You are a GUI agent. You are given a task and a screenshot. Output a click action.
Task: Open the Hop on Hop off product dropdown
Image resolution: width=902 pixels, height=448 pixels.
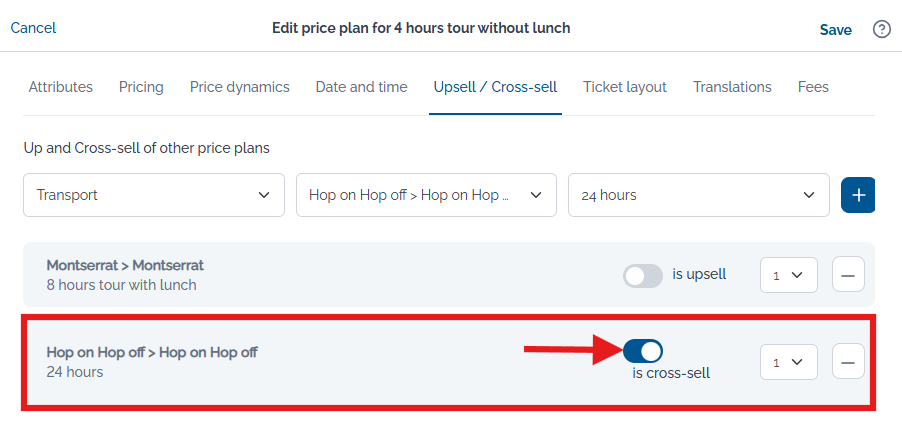tap(426, 195)
